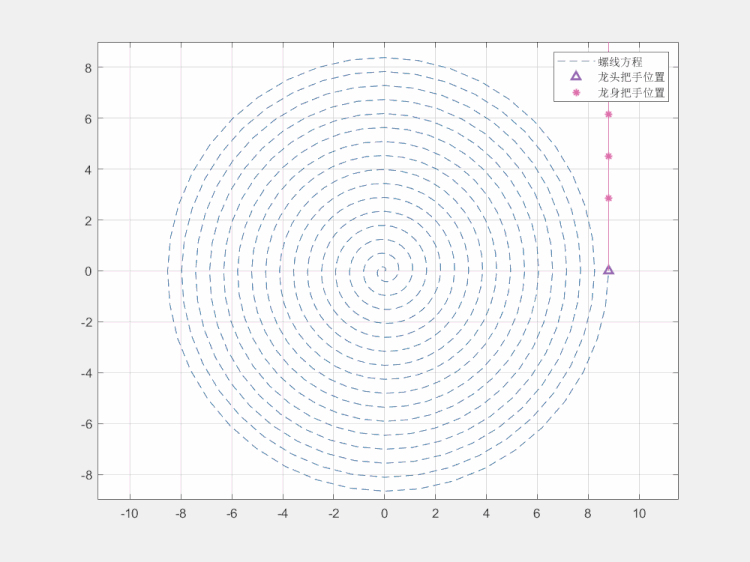Click the lowest pink body handle marker
Screen dimensions: 750x562
click(608, 198)
